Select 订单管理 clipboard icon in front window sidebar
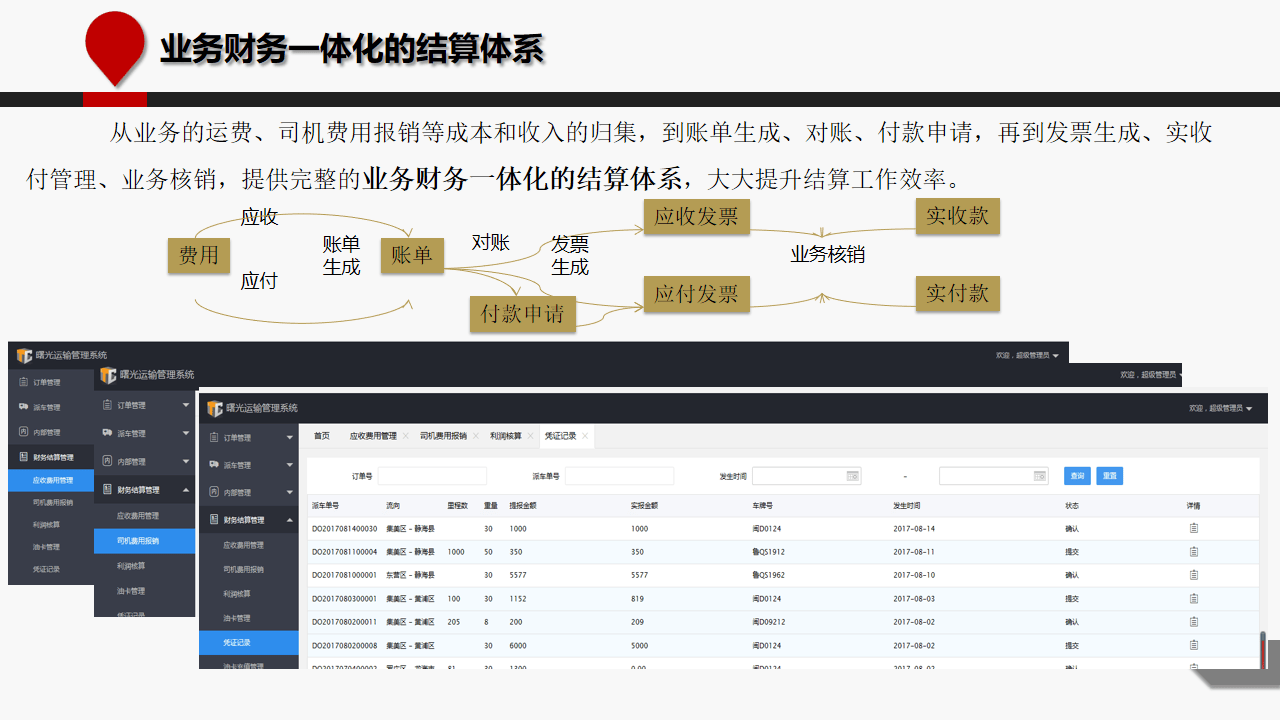1280x720 pixels. click(x=214, y=437)
